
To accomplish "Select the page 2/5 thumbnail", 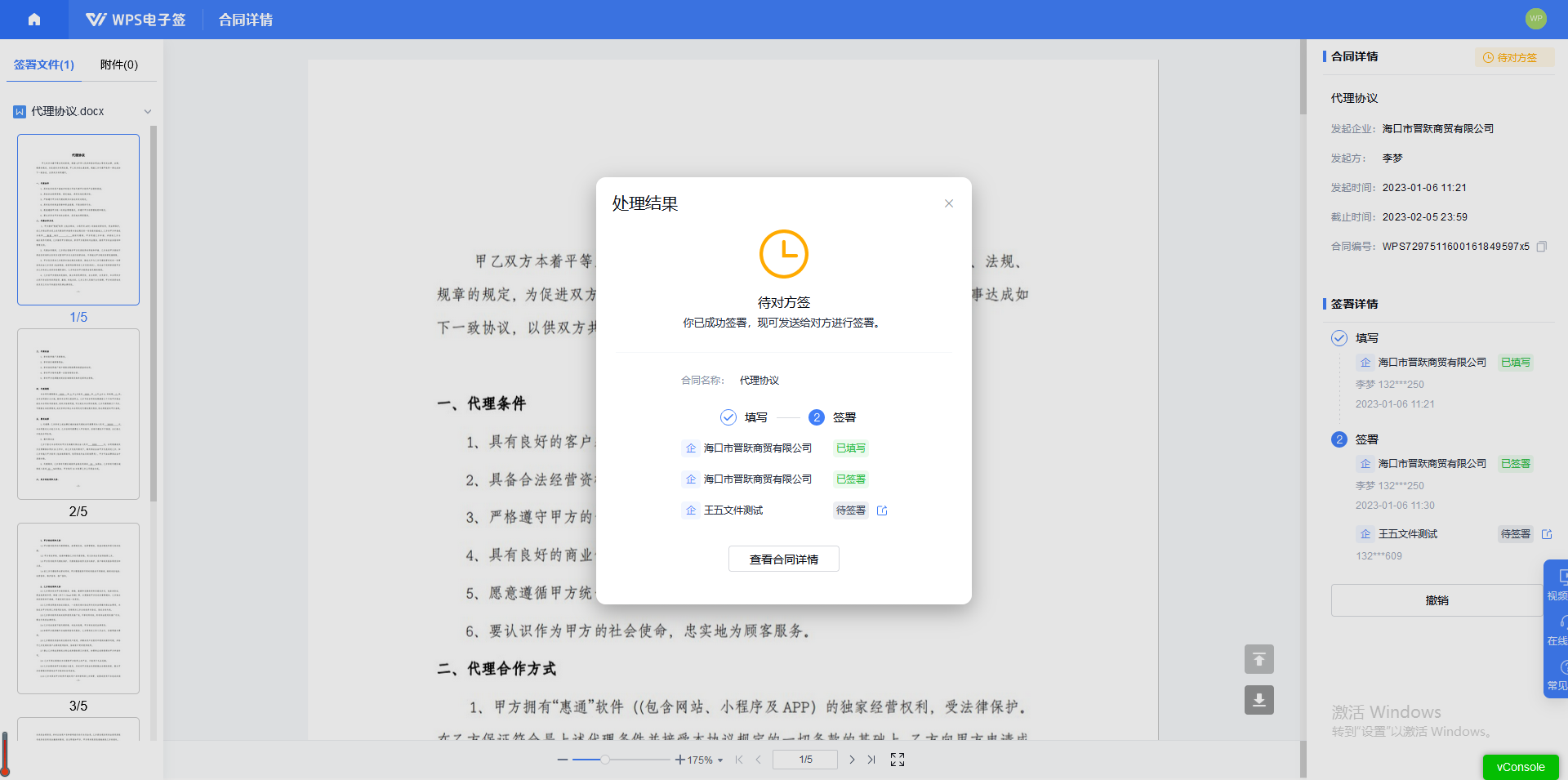I will [78, 414].
